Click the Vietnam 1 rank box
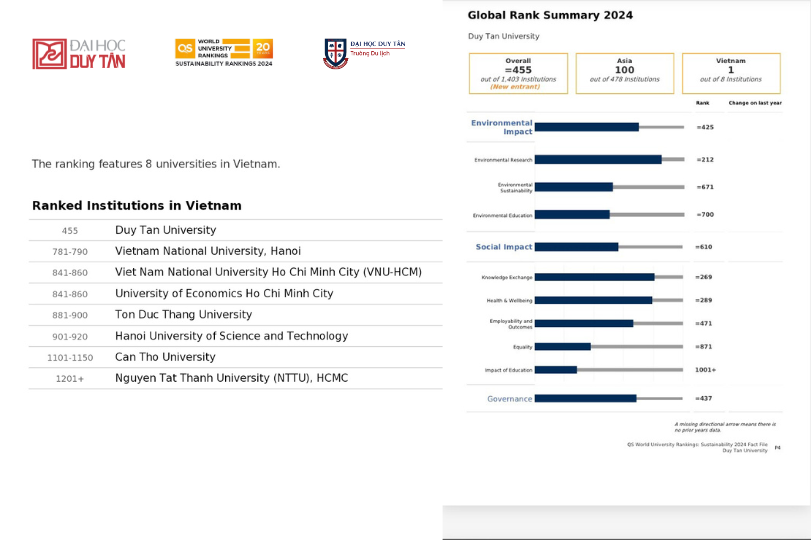The height and width of the screenshot is (540, 811). pos(731,73)
